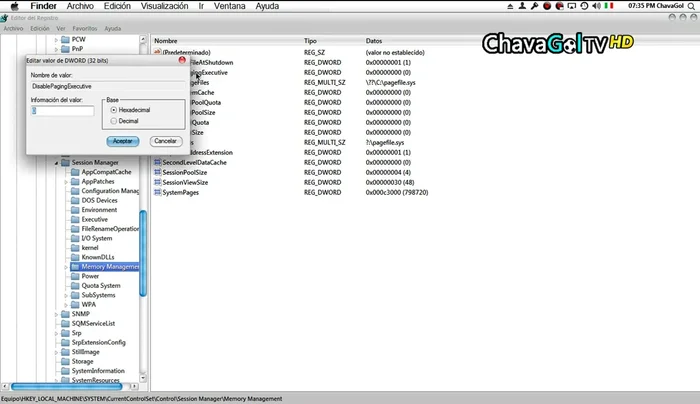Click the tree scroll-down arrow

(143, 379)
